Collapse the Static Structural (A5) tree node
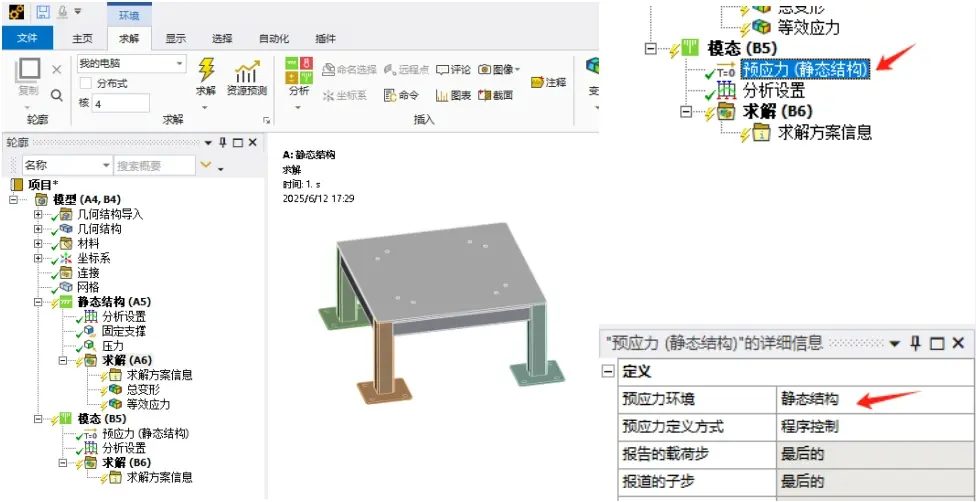 [x=39, y=302]
